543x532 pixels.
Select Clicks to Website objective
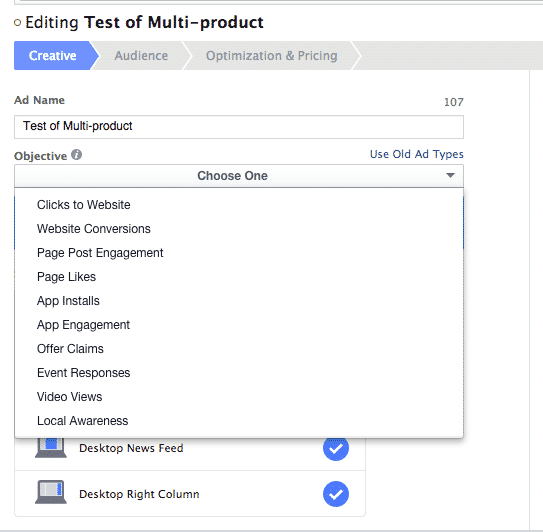point(83,205)
